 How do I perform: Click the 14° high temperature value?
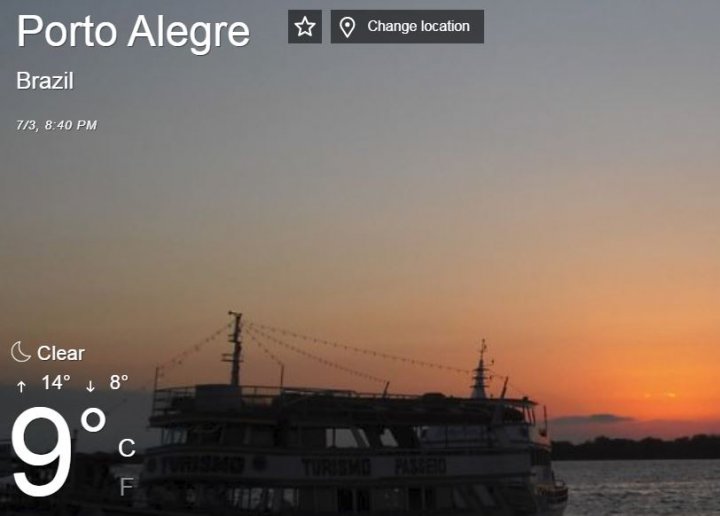click(56, 382)
